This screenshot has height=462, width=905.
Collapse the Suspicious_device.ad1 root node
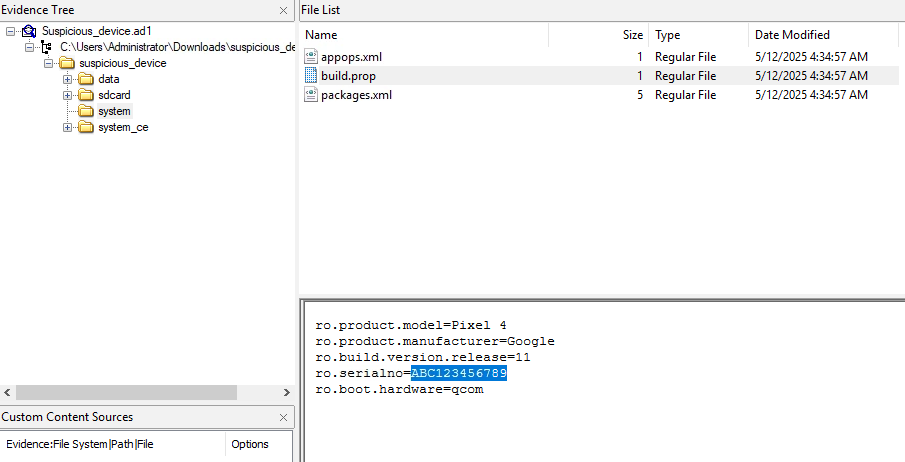[x=11, y=31]
